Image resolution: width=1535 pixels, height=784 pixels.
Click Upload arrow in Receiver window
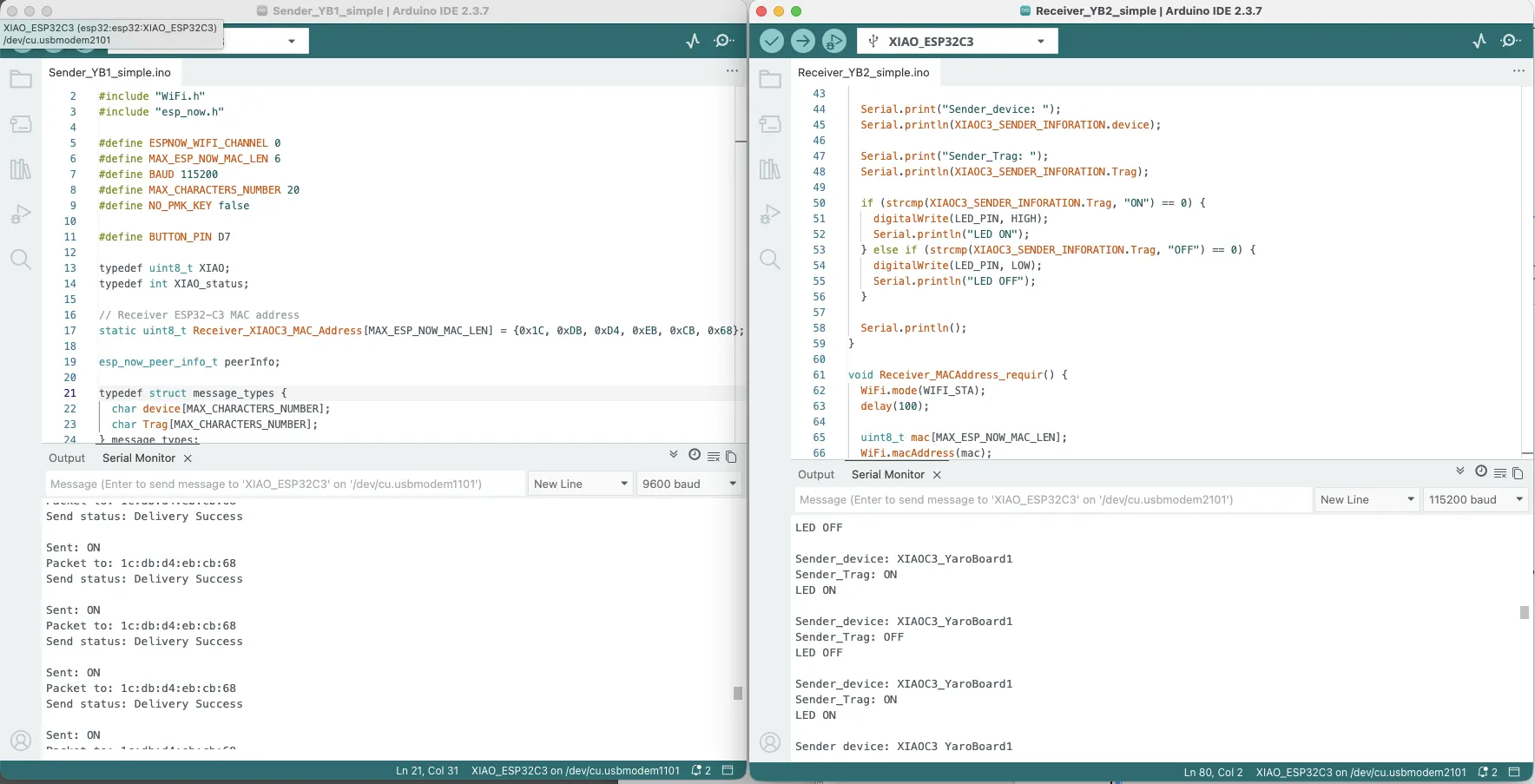coord(803,41)
